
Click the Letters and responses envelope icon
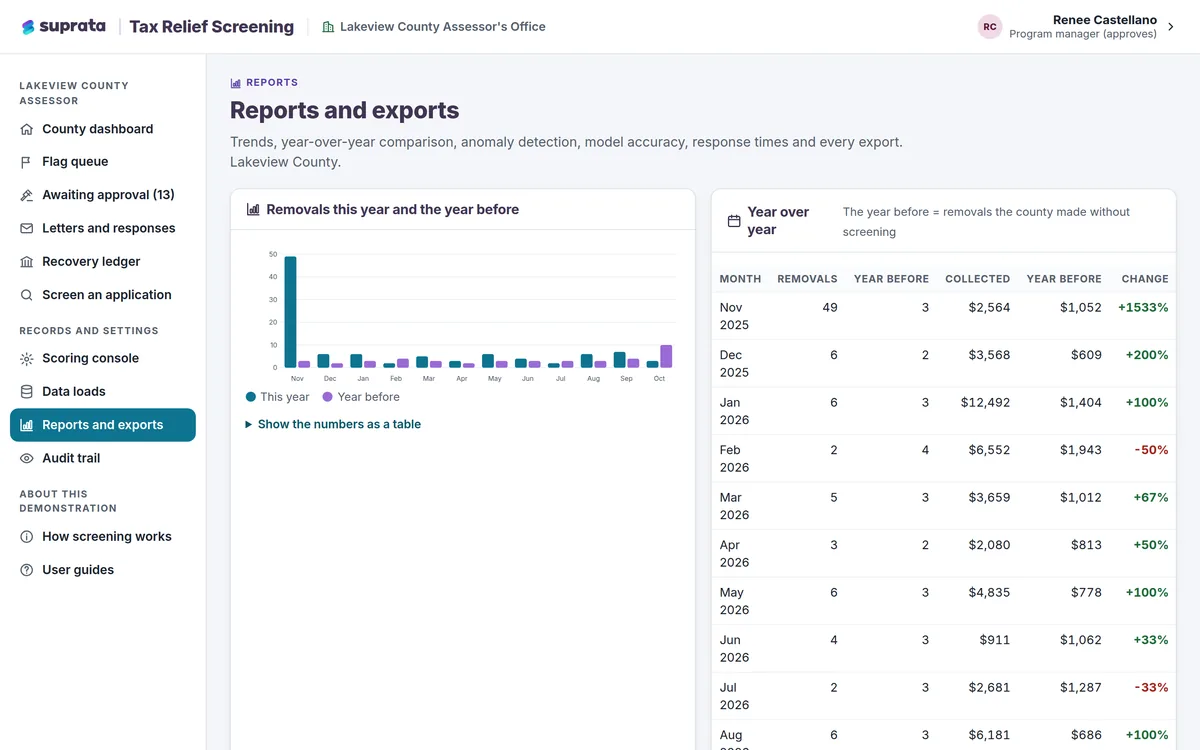(x=27, y=228)
